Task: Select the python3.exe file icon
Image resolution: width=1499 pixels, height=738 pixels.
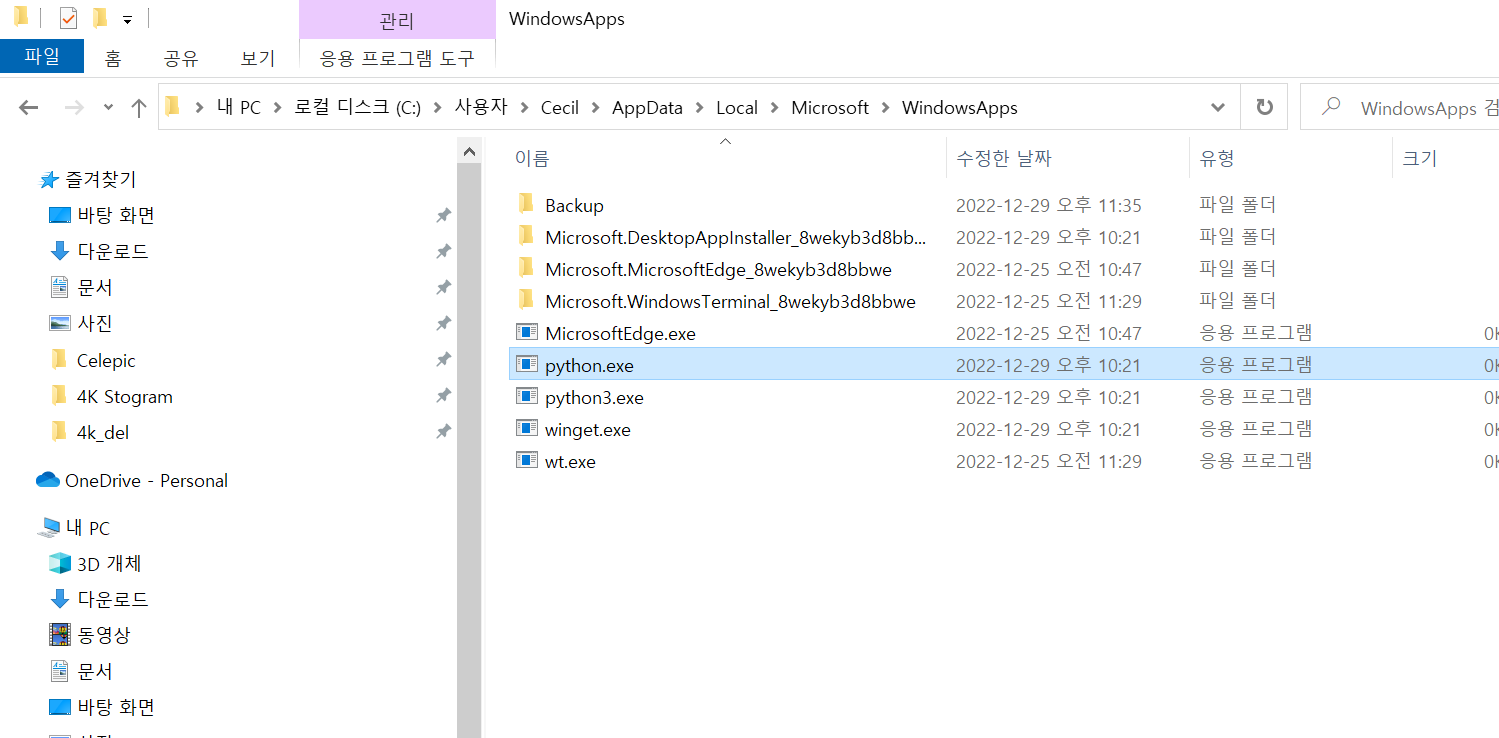Action: pos(527,396)
